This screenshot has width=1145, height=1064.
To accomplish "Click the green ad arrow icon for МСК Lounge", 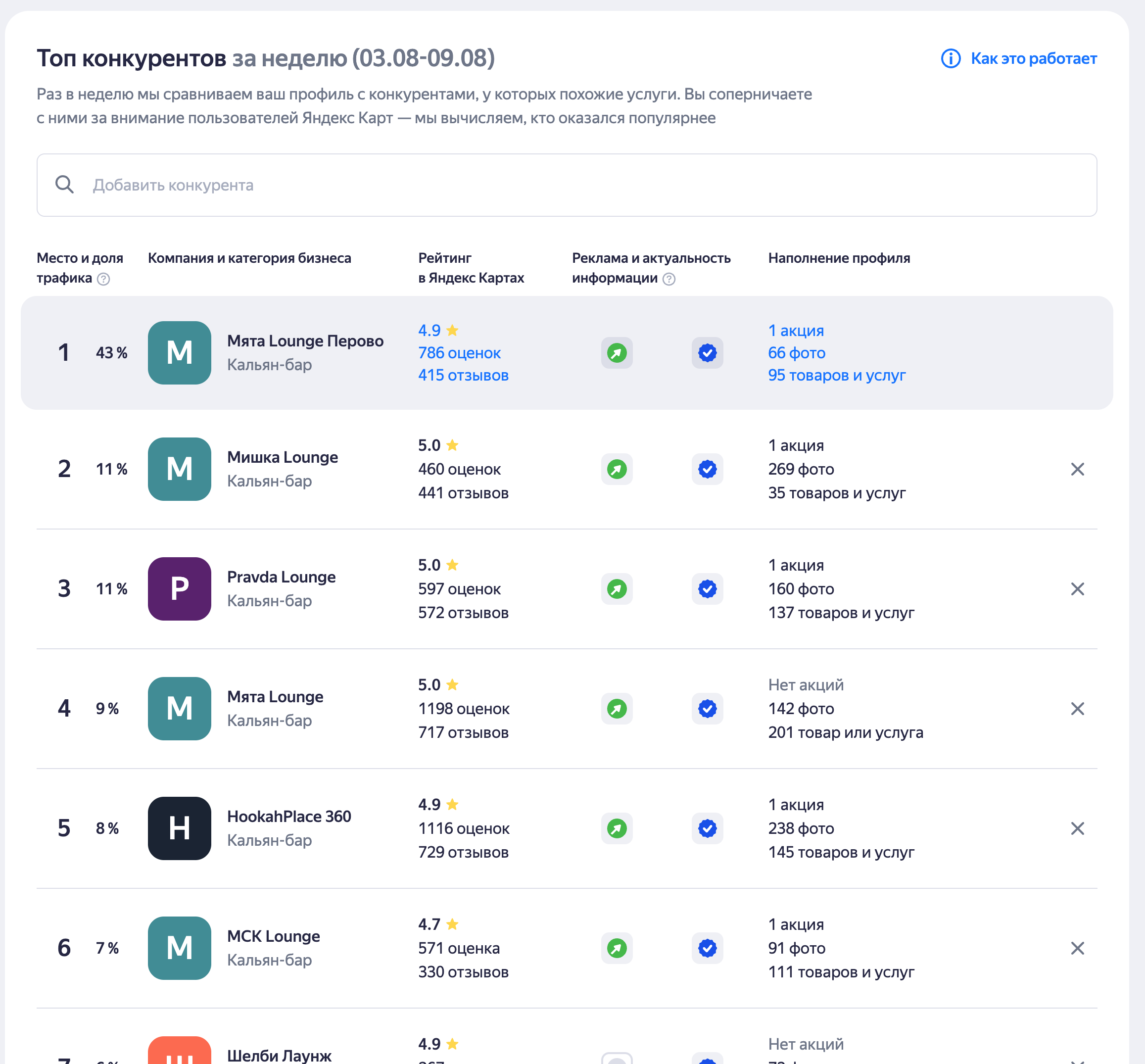I will click(x=617, y=948).
